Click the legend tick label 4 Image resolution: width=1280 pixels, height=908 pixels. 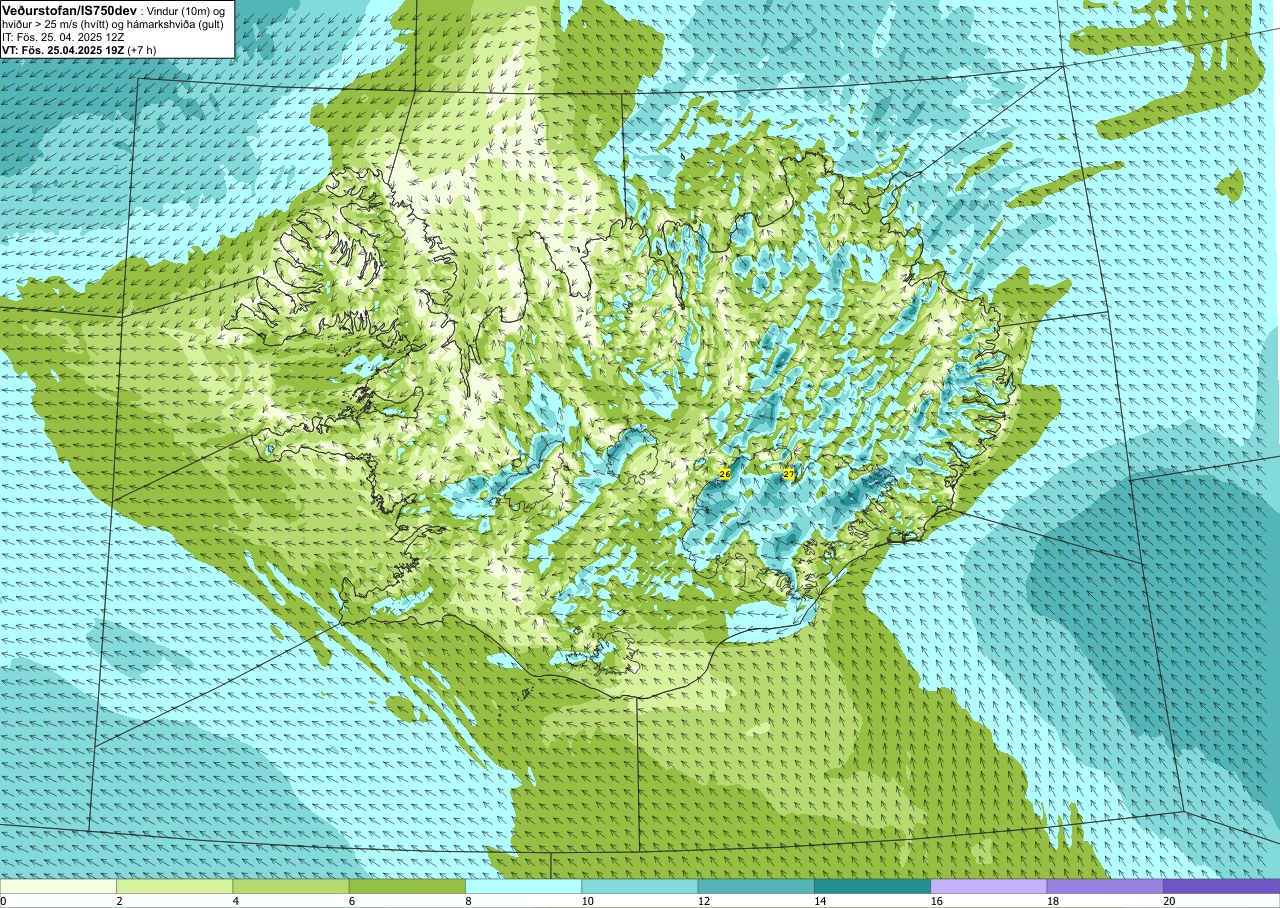click(236, 901)
